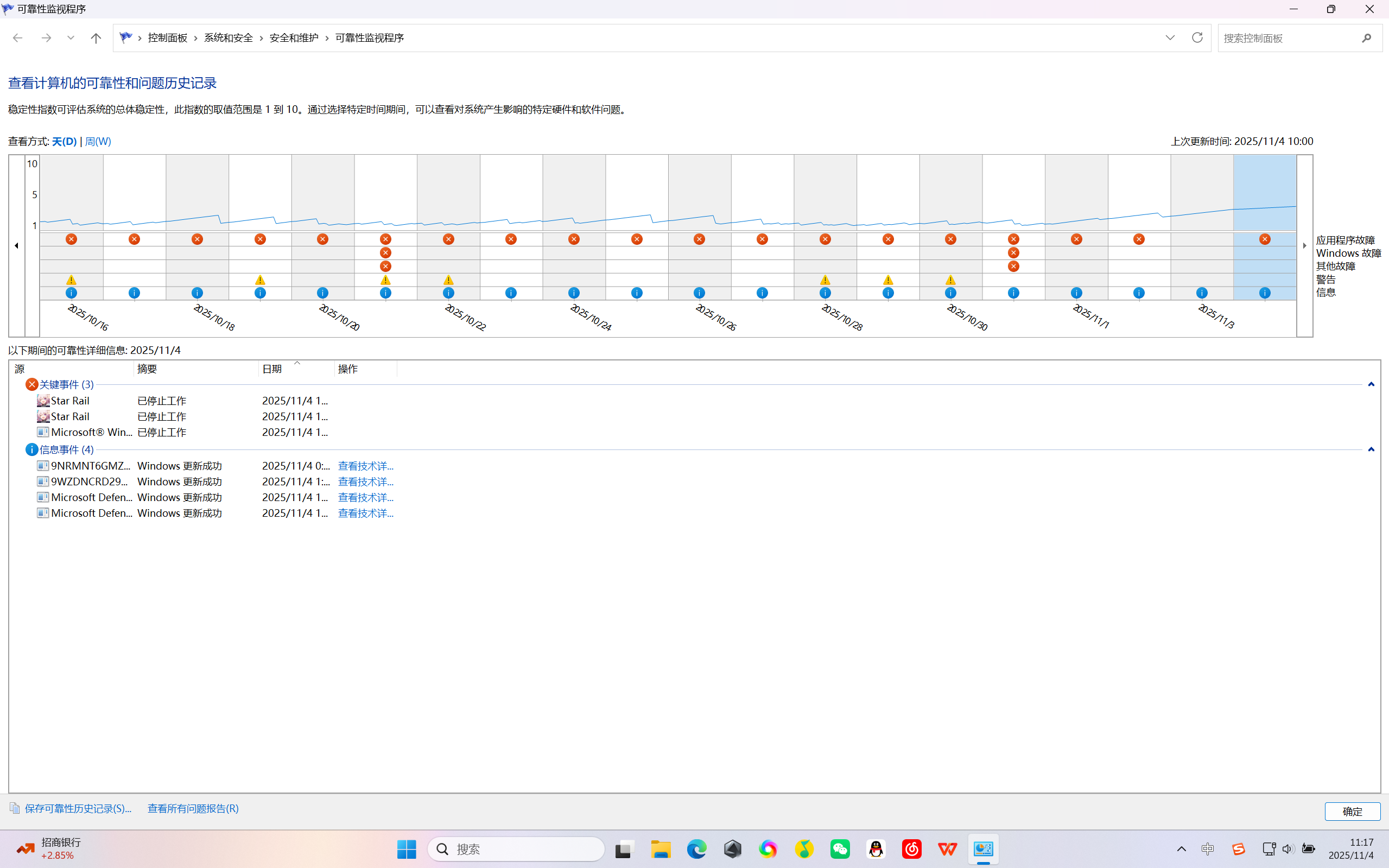This screenshot has width=1389, height=868.
Task: Collapse the 关键事件 (3) group
Action: coord(1371,385)
